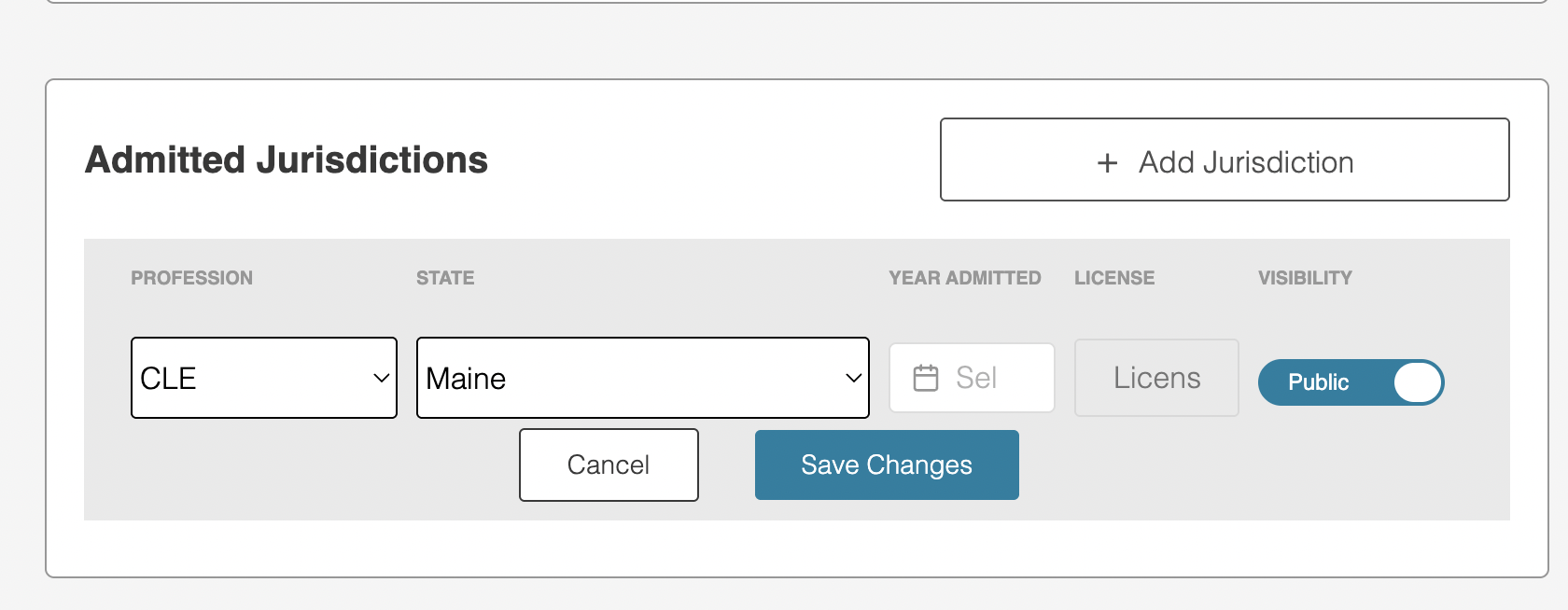Click the PROFESSION column header

[x=191, y=278]
